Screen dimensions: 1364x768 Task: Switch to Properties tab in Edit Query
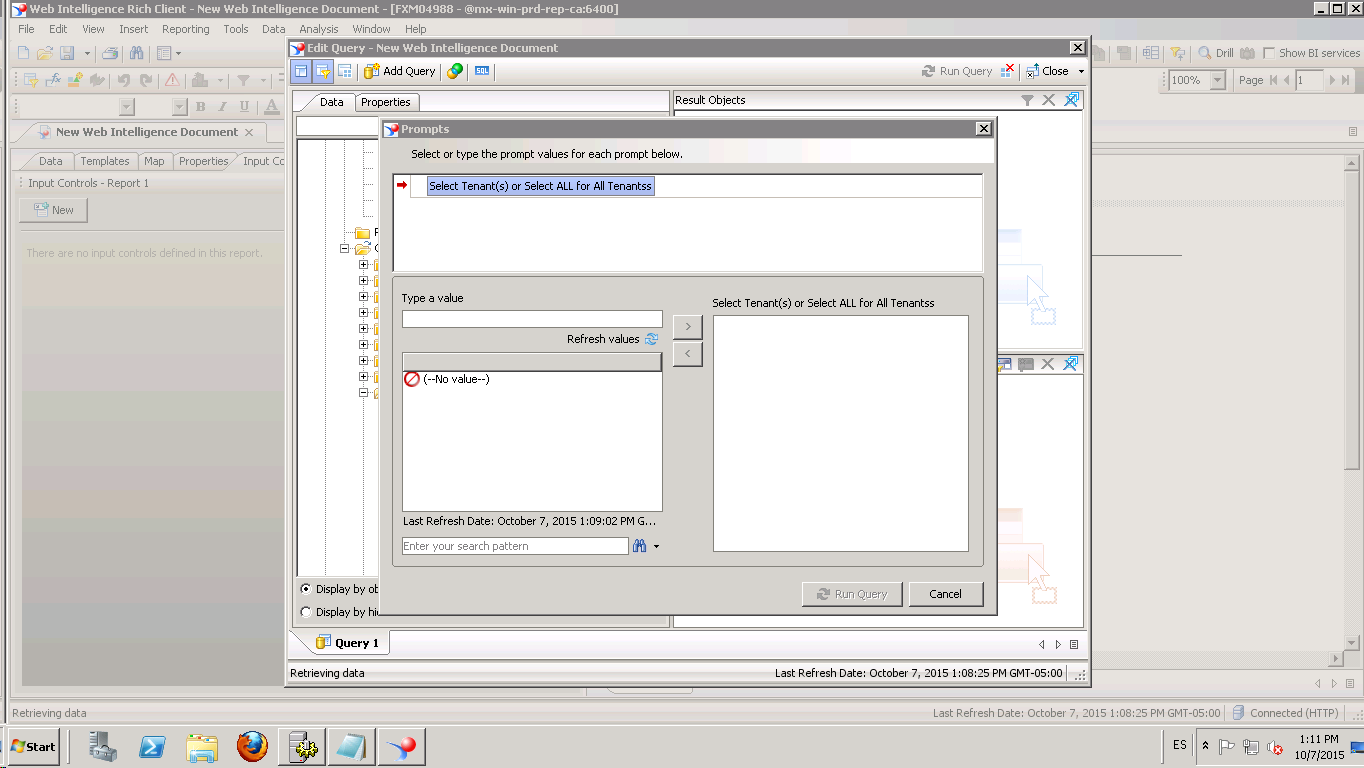point(386,102)
